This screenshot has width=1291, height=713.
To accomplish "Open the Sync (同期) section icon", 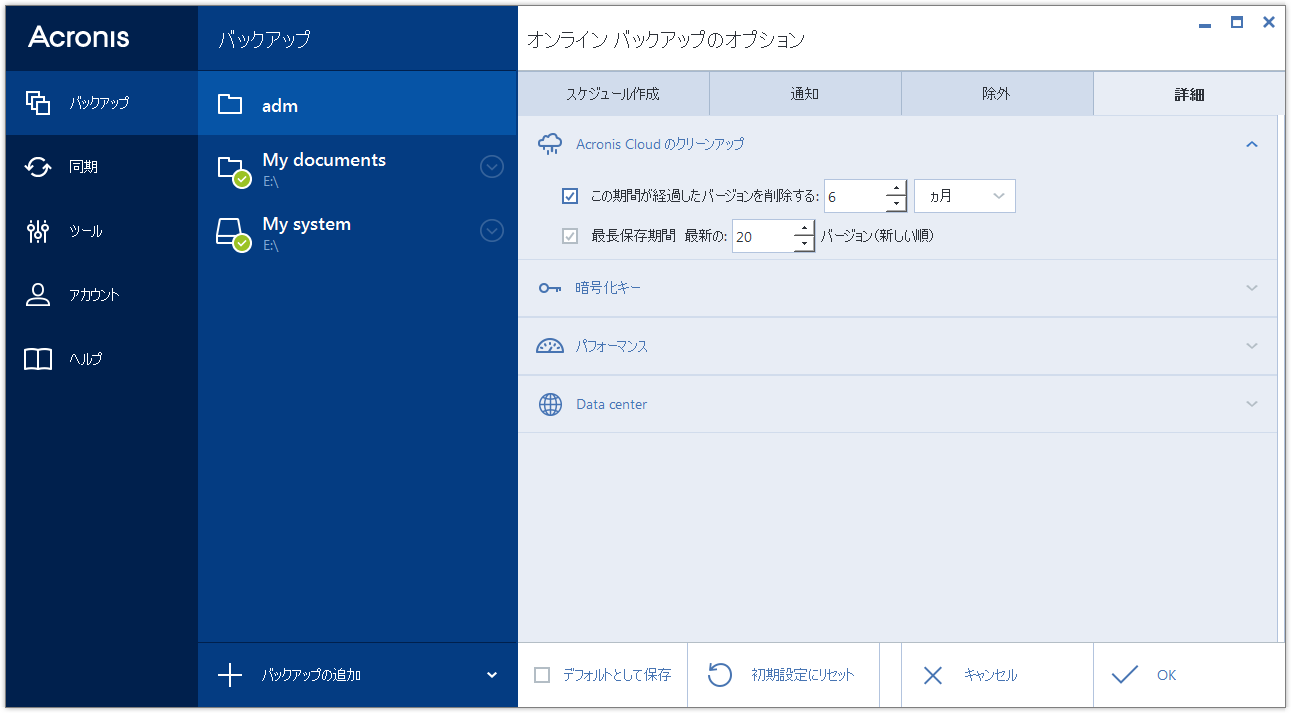I will click(38, 167).
